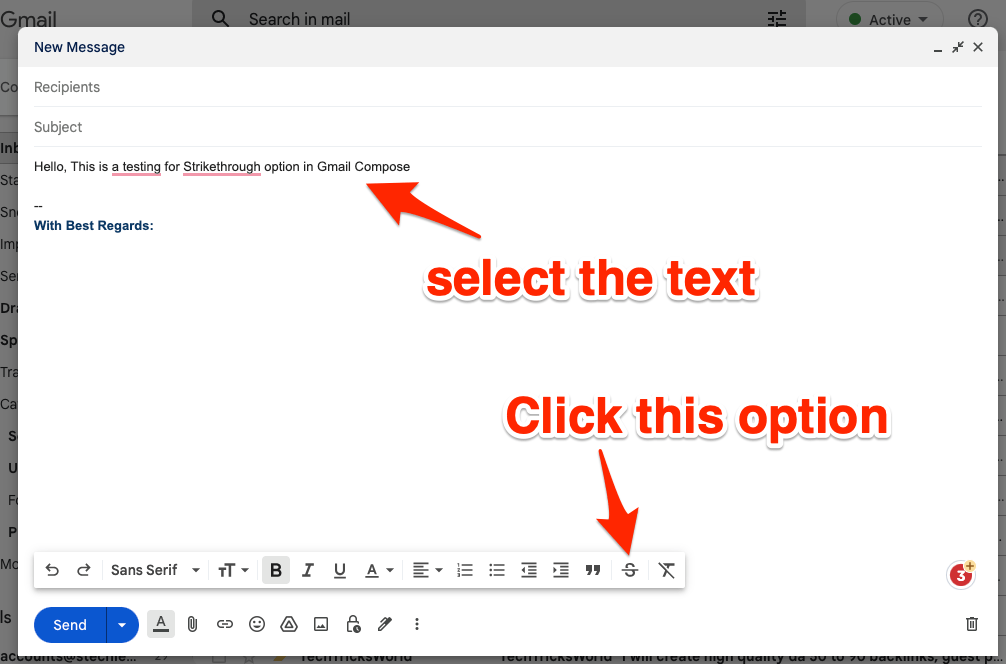Open the Send options arrow dropdown

click(x=122, y=625)
